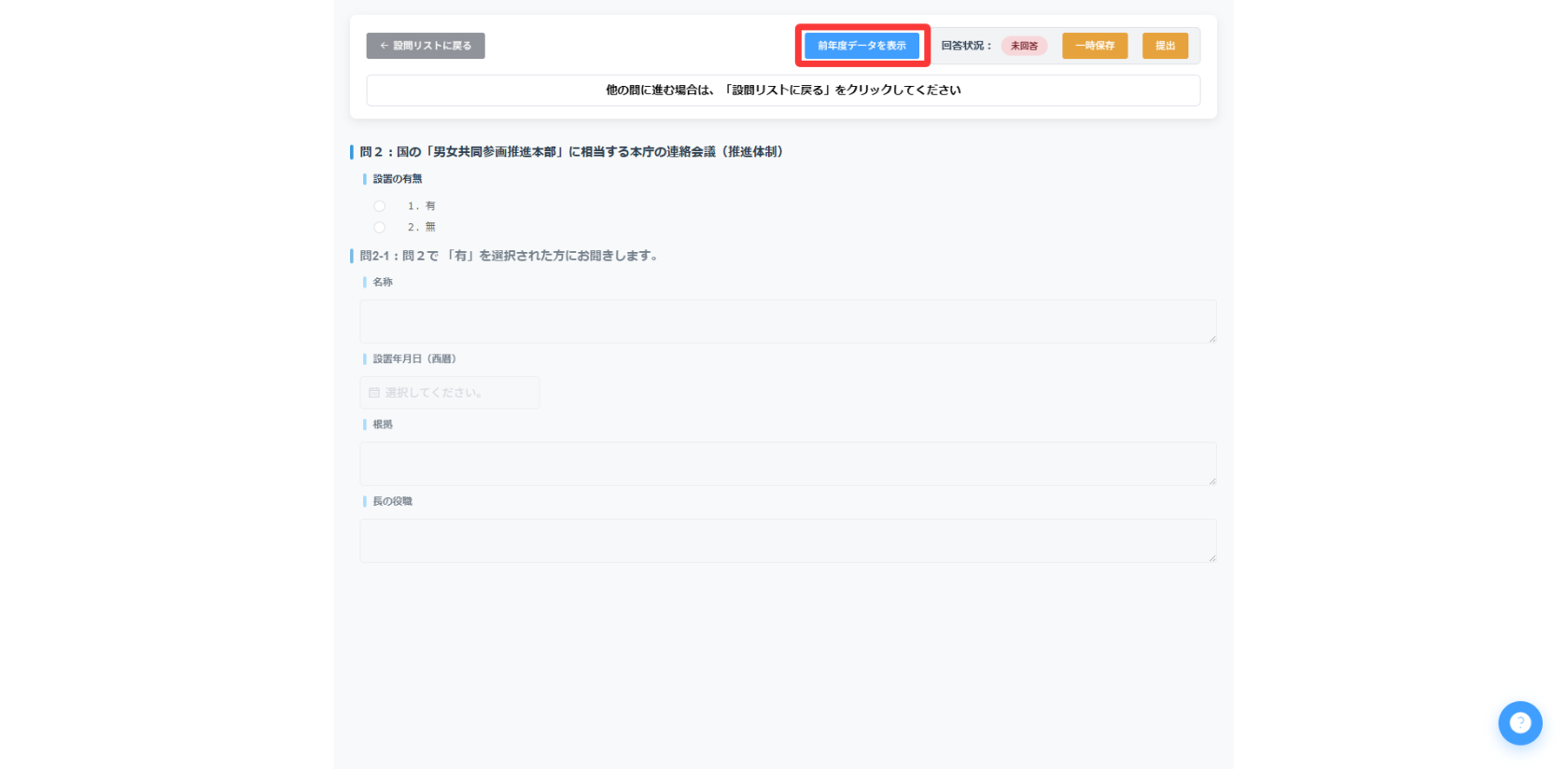Select radio option 2. 無
Screen dimensions: 1568x769
[380, 228]
